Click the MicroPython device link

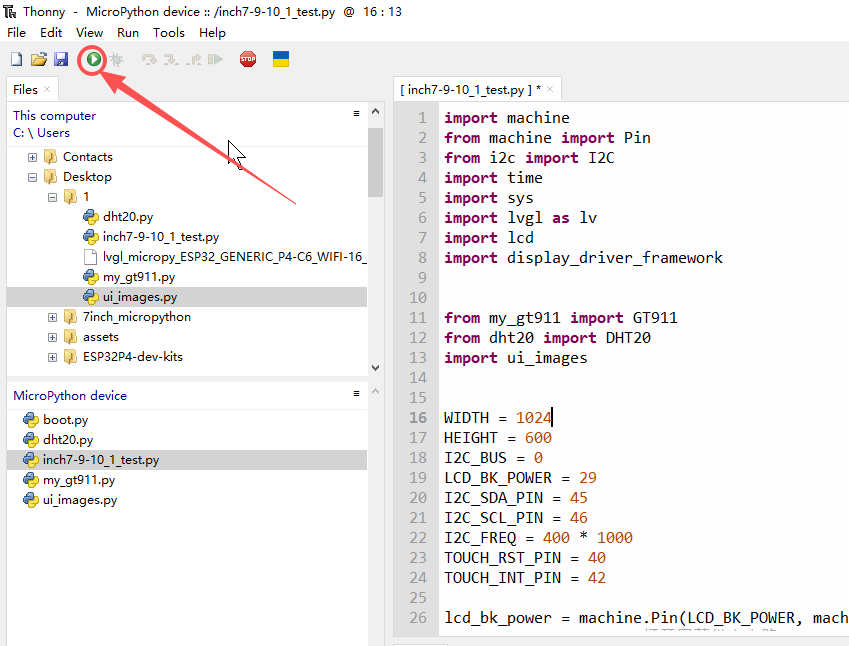[x=70, y=396]
